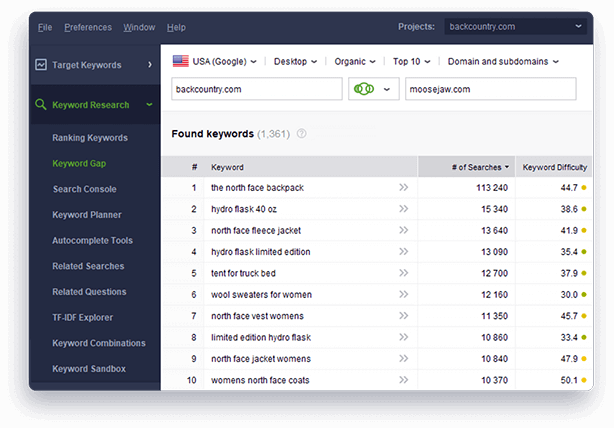This screenshot has height=428, width=614.
Task: Click difficulty dot next to 30.0
Action: coord(584,294)
